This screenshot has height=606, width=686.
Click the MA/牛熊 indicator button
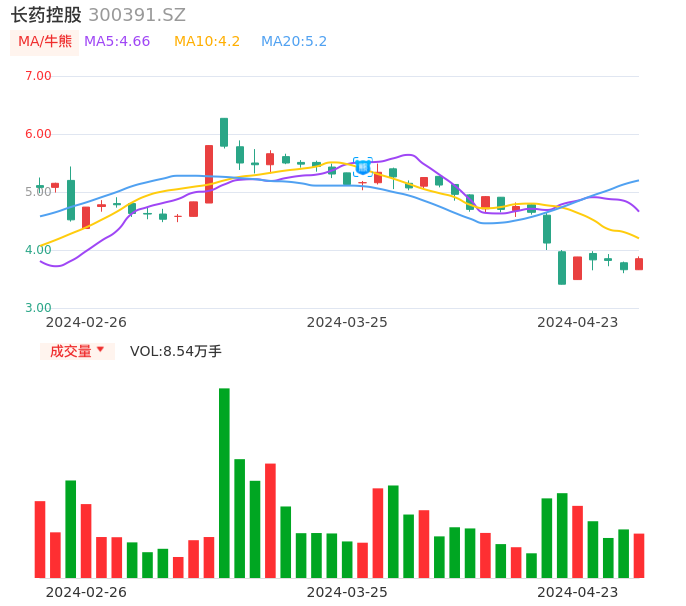(45, 42)
